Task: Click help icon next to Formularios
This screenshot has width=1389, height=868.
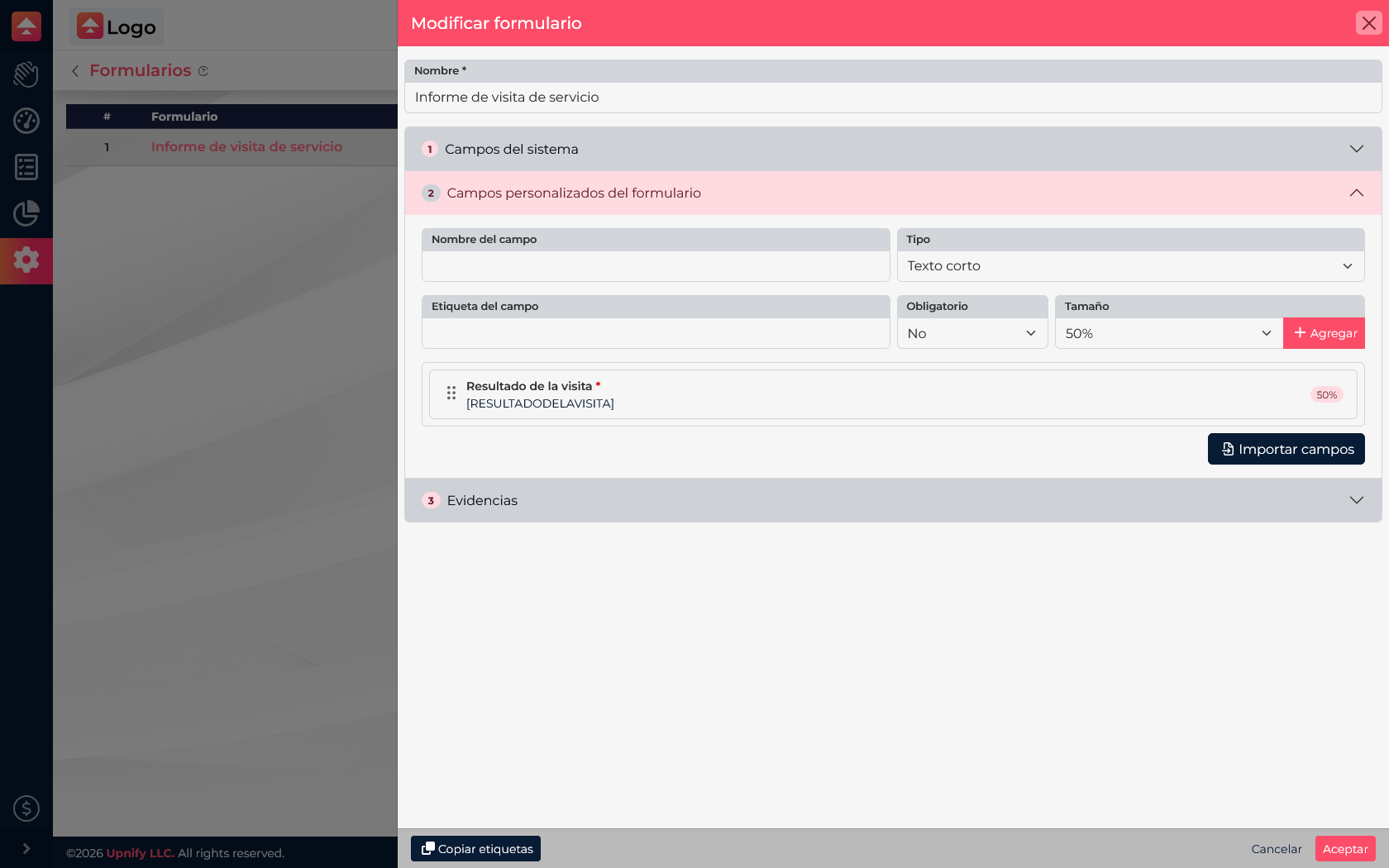Action: point(203,71)
